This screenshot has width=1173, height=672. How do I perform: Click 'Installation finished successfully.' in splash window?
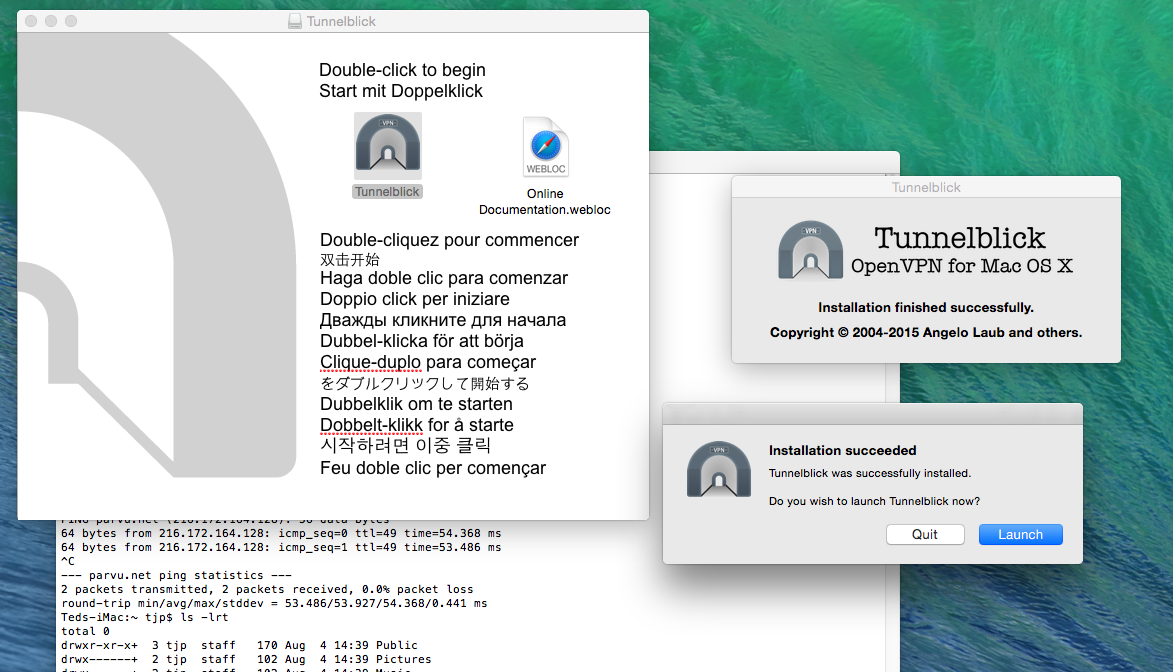(x=926, y=308)
